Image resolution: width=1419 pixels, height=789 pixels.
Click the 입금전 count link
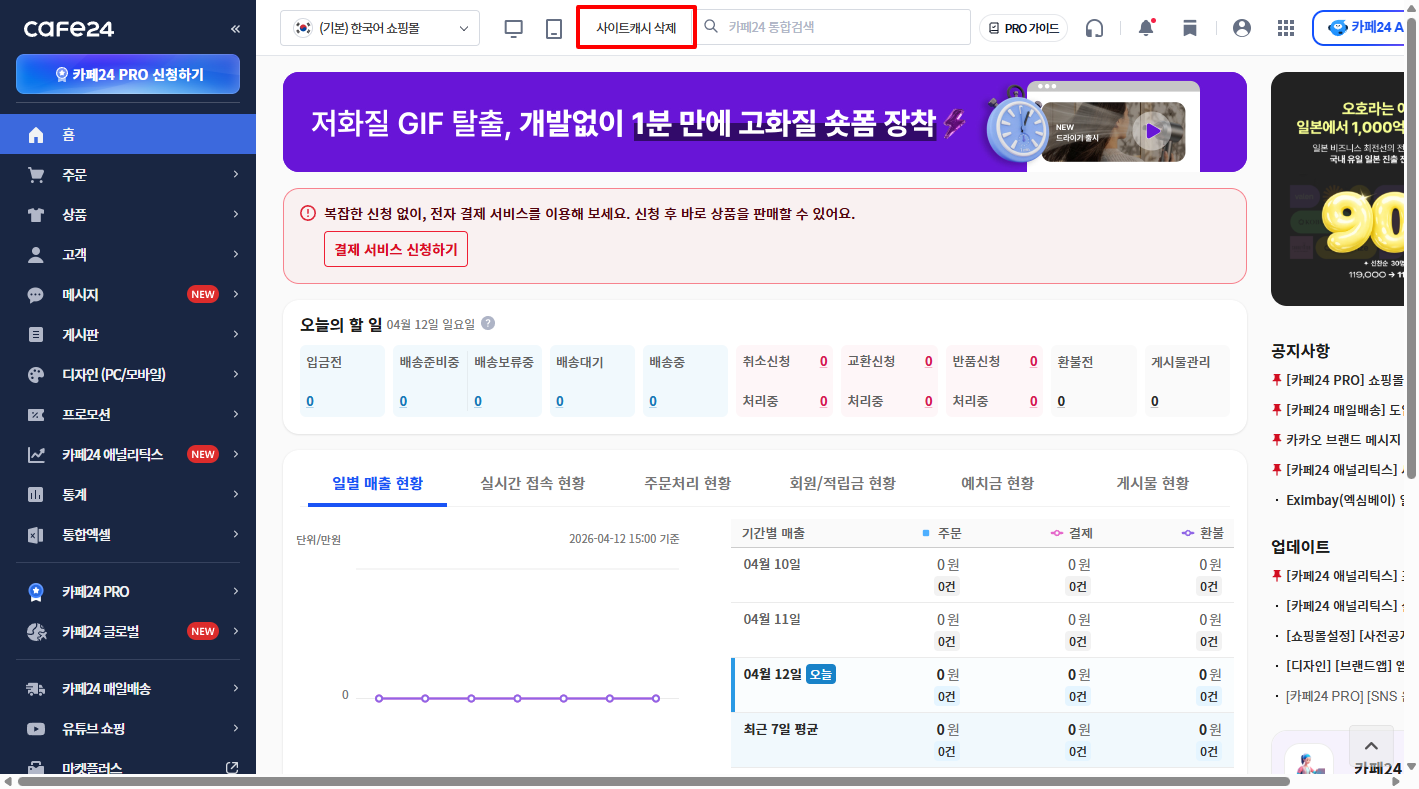tap(310, 401)
